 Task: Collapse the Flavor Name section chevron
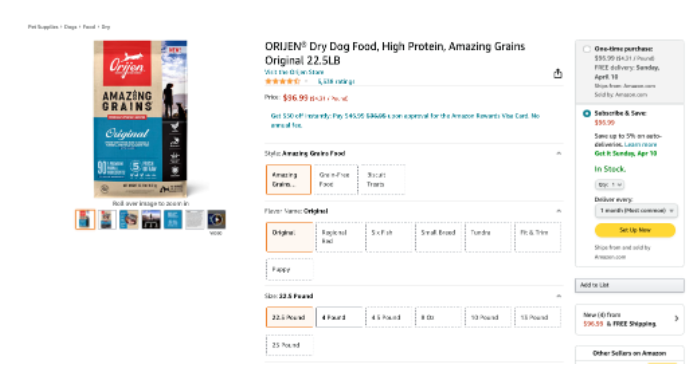coord(558,211)
